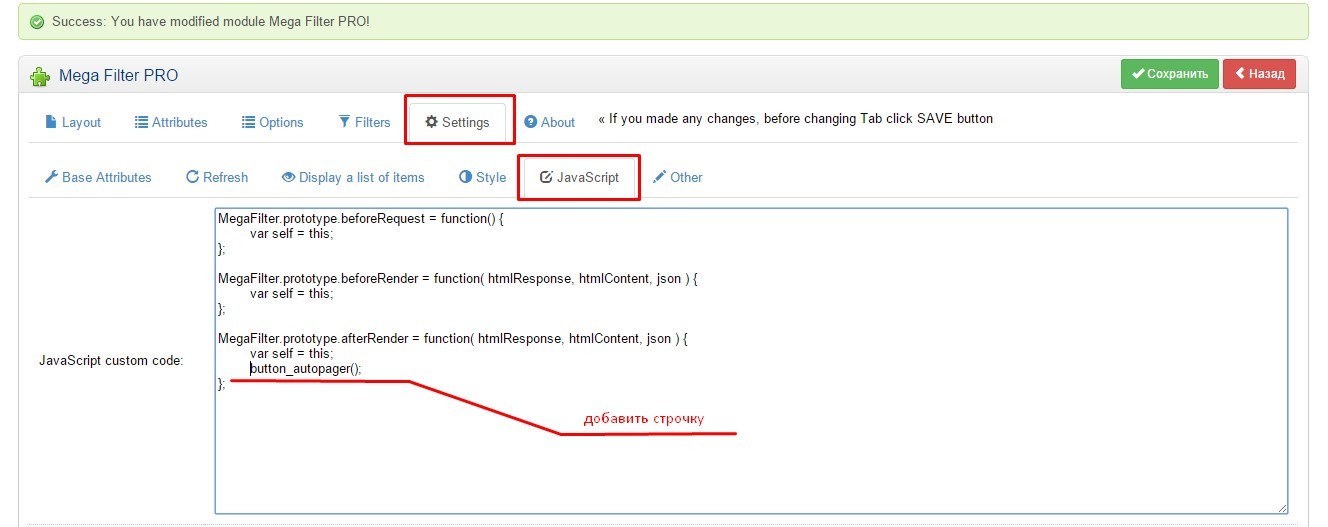The image size is (1328, 527).
Task: Click the green Сохранить button
Action: [x=1170, y=74]
